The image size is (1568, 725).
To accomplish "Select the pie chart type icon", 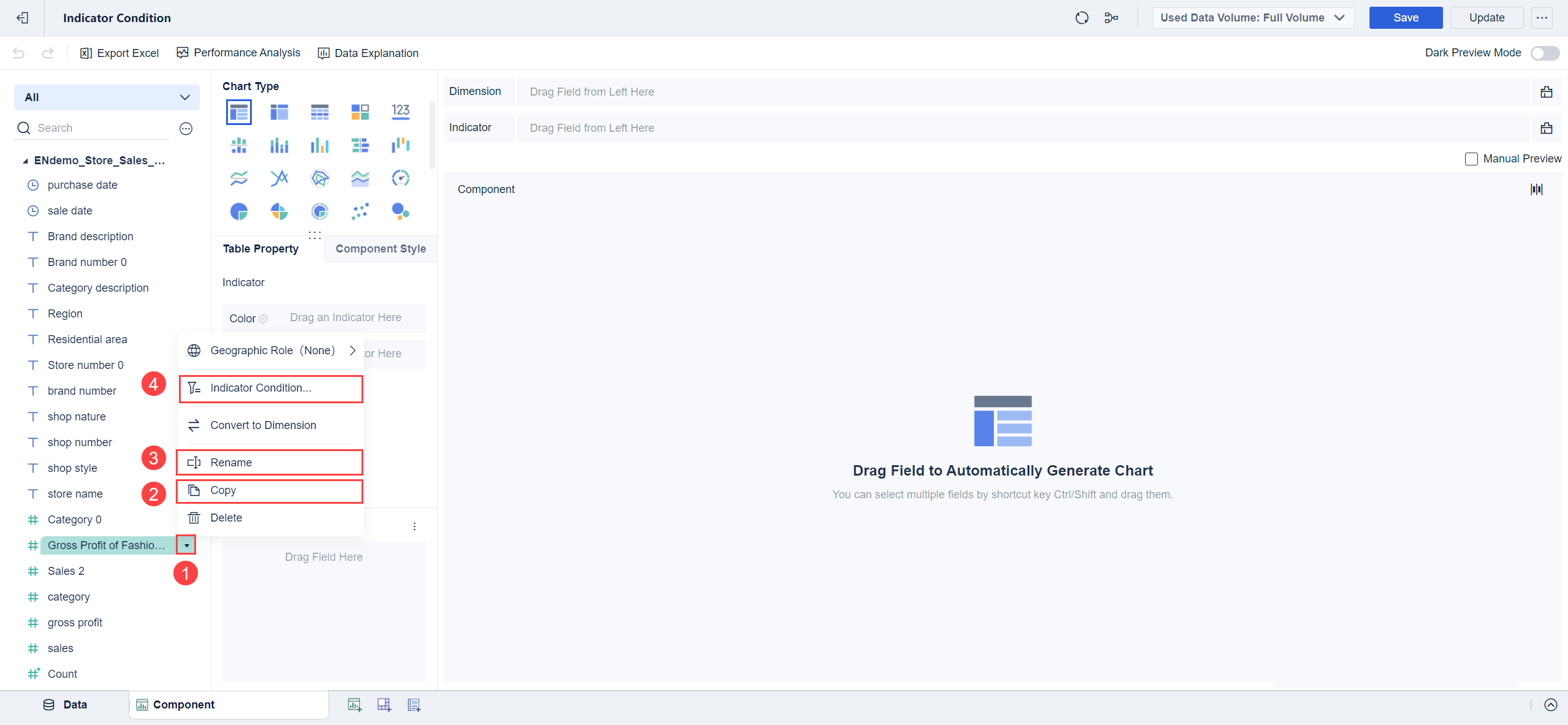I will (x=239, y=212).
